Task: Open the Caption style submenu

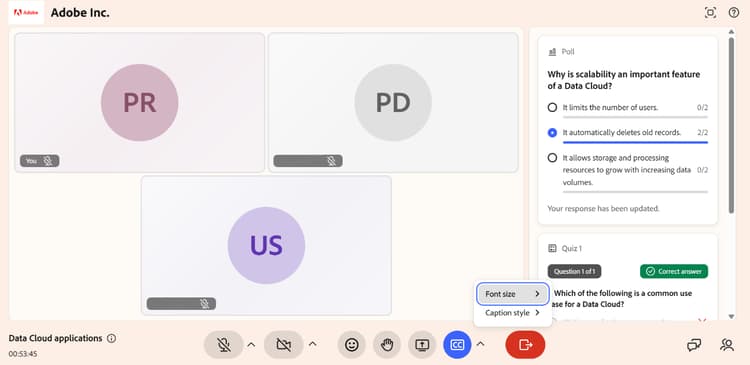Action: click(x=512, y=313)
